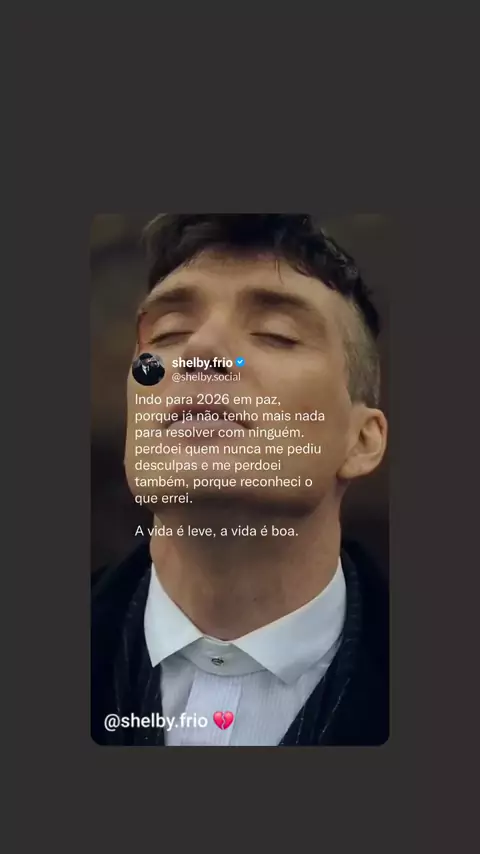This screenshot has width=480, height=854.
Task: Tap the white shirt collar
Action: (x=244, y=626)
